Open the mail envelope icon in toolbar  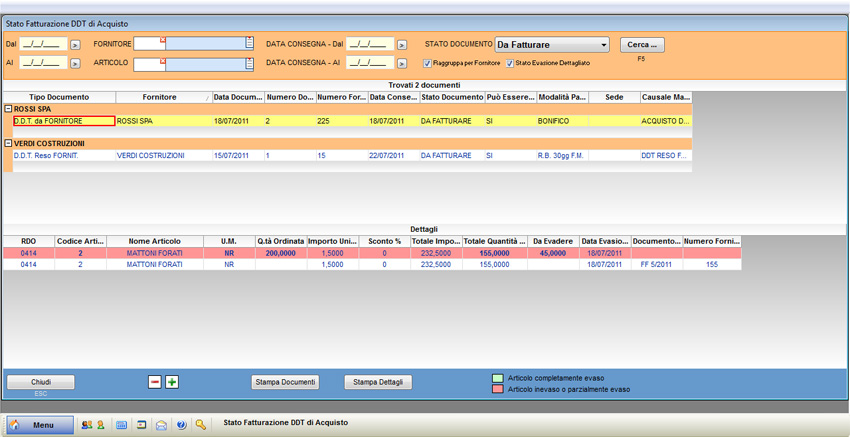coord(161,425)
